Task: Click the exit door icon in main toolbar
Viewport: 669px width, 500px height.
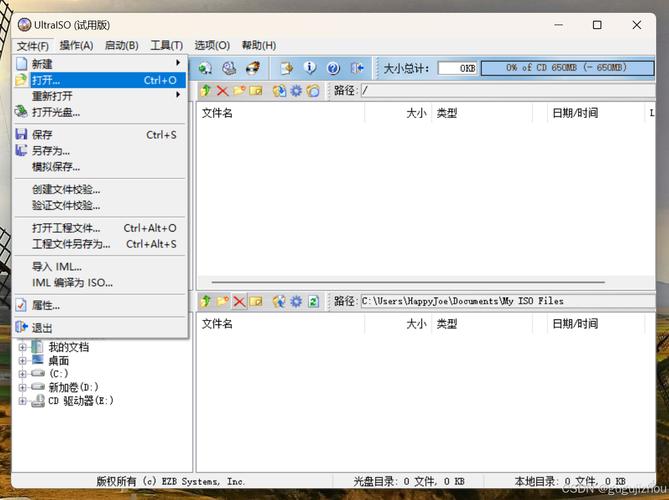Action: [x=357, y=68]
